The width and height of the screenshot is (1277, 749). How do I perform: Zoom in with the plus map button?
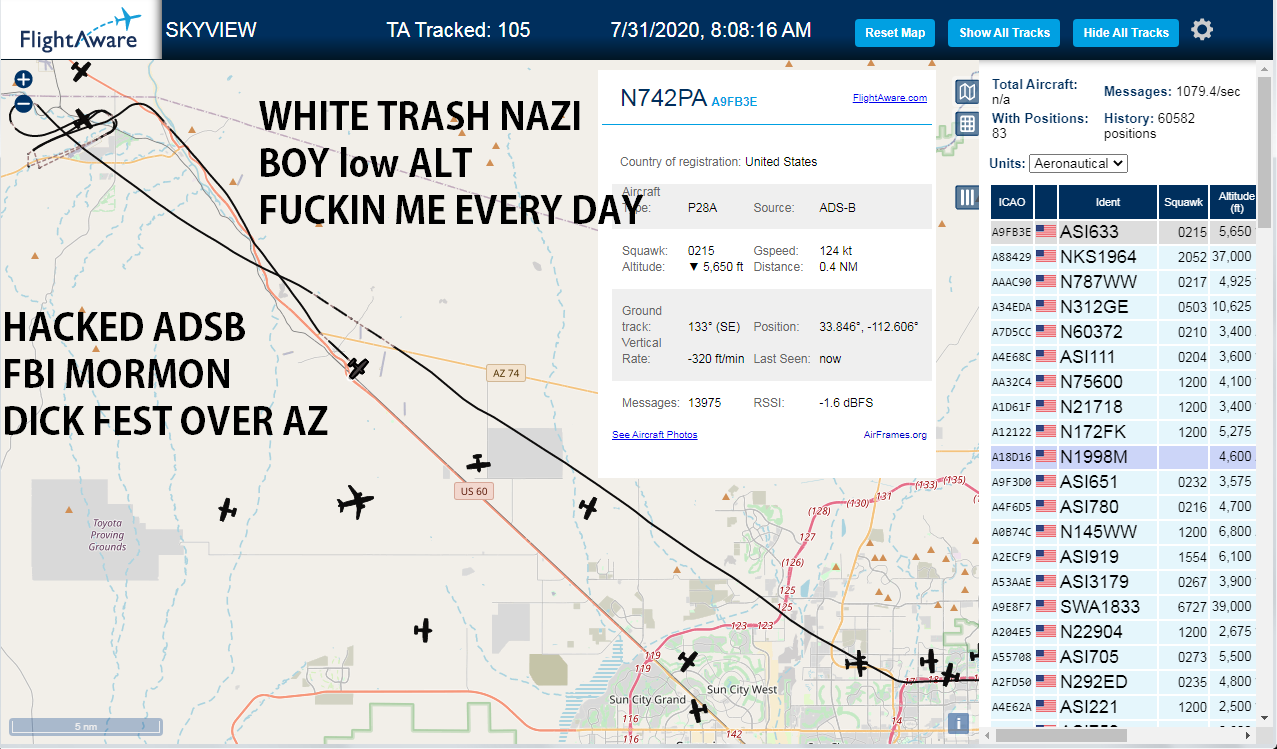click(23, 79)
